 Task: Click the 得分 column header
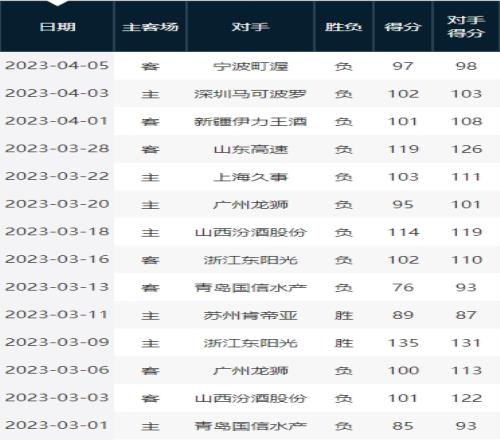(403, 27)
